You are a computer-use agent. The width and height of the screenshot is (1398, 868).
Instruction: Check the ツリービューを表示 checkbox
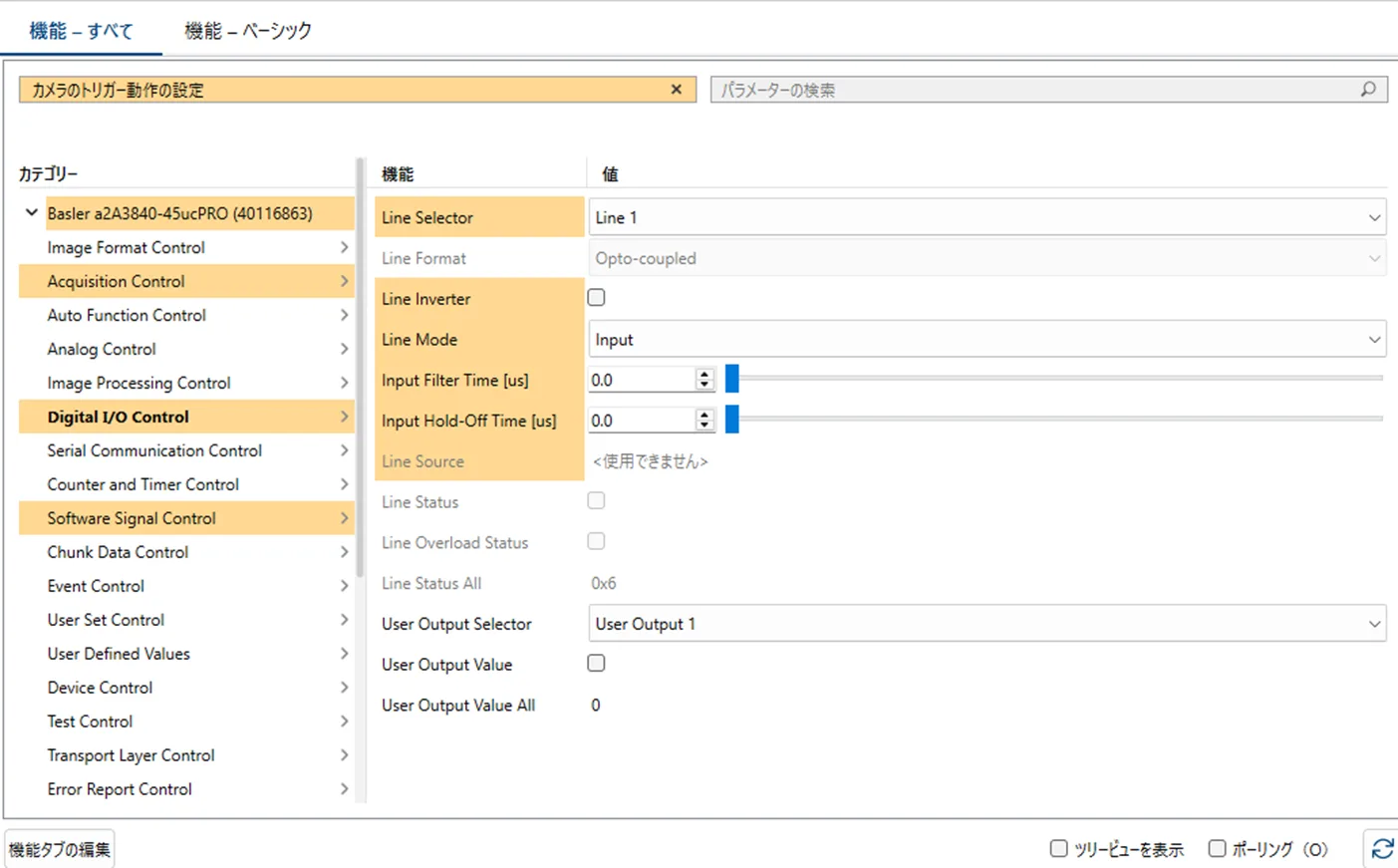point(1058,848)
